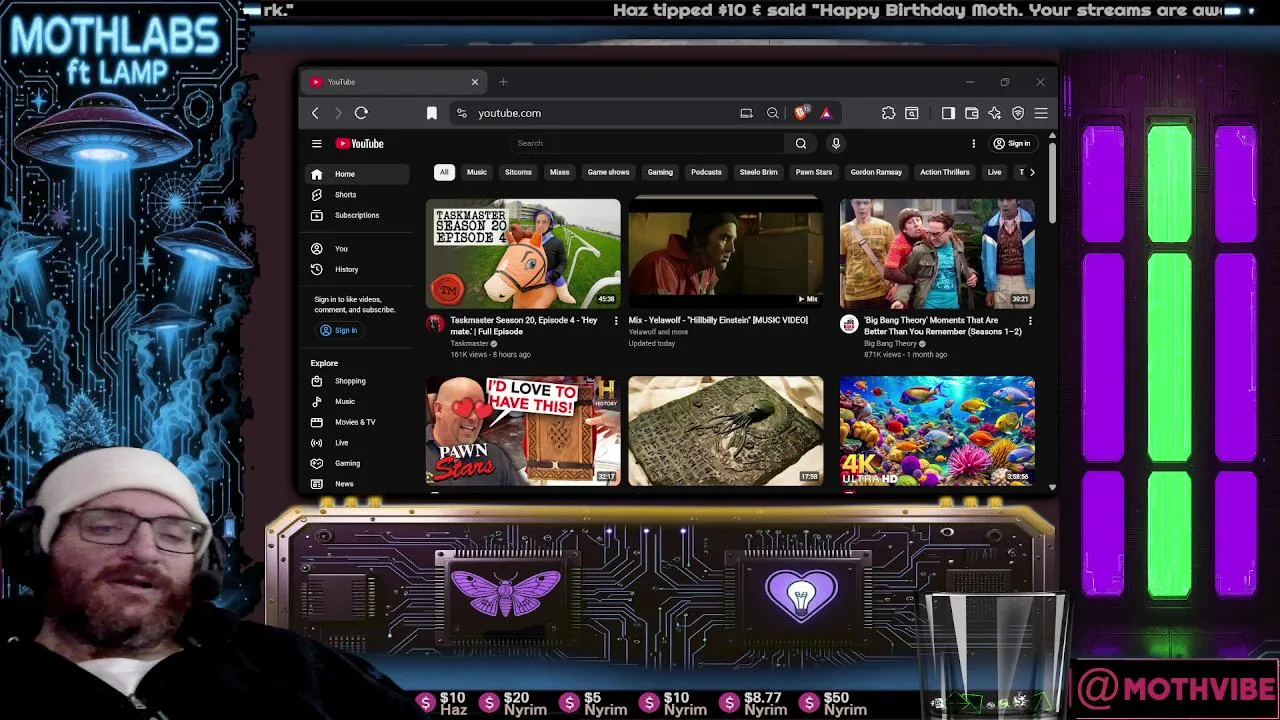Select the Steelo Brim filter chip
The height and width of the screenshot is (720, 1280).
758,172
